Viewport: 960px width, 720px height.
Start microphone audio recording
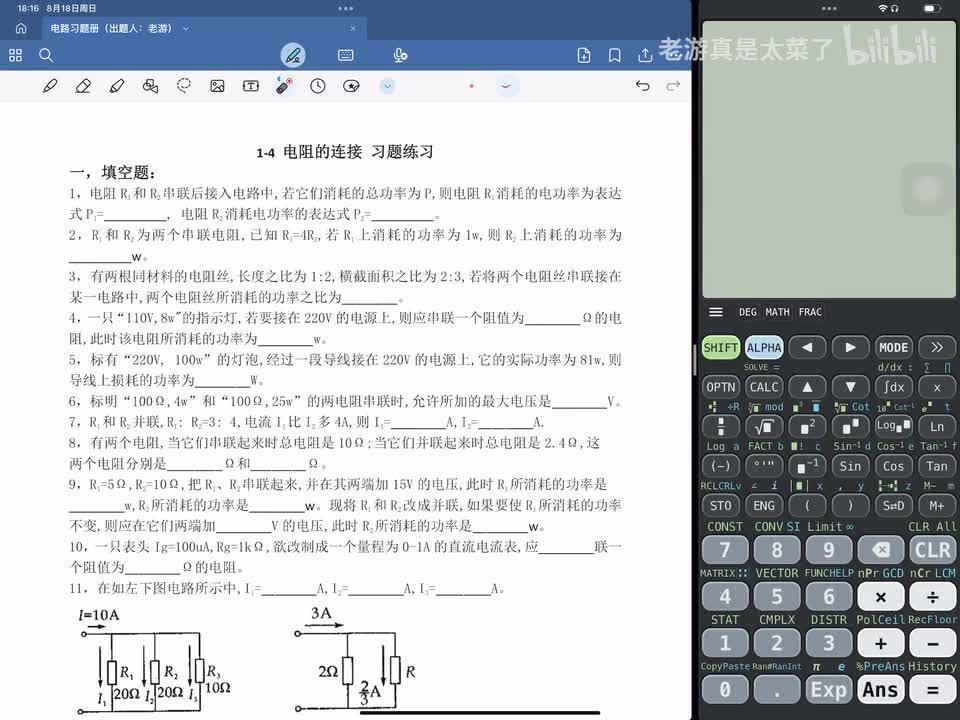[400, 56]
